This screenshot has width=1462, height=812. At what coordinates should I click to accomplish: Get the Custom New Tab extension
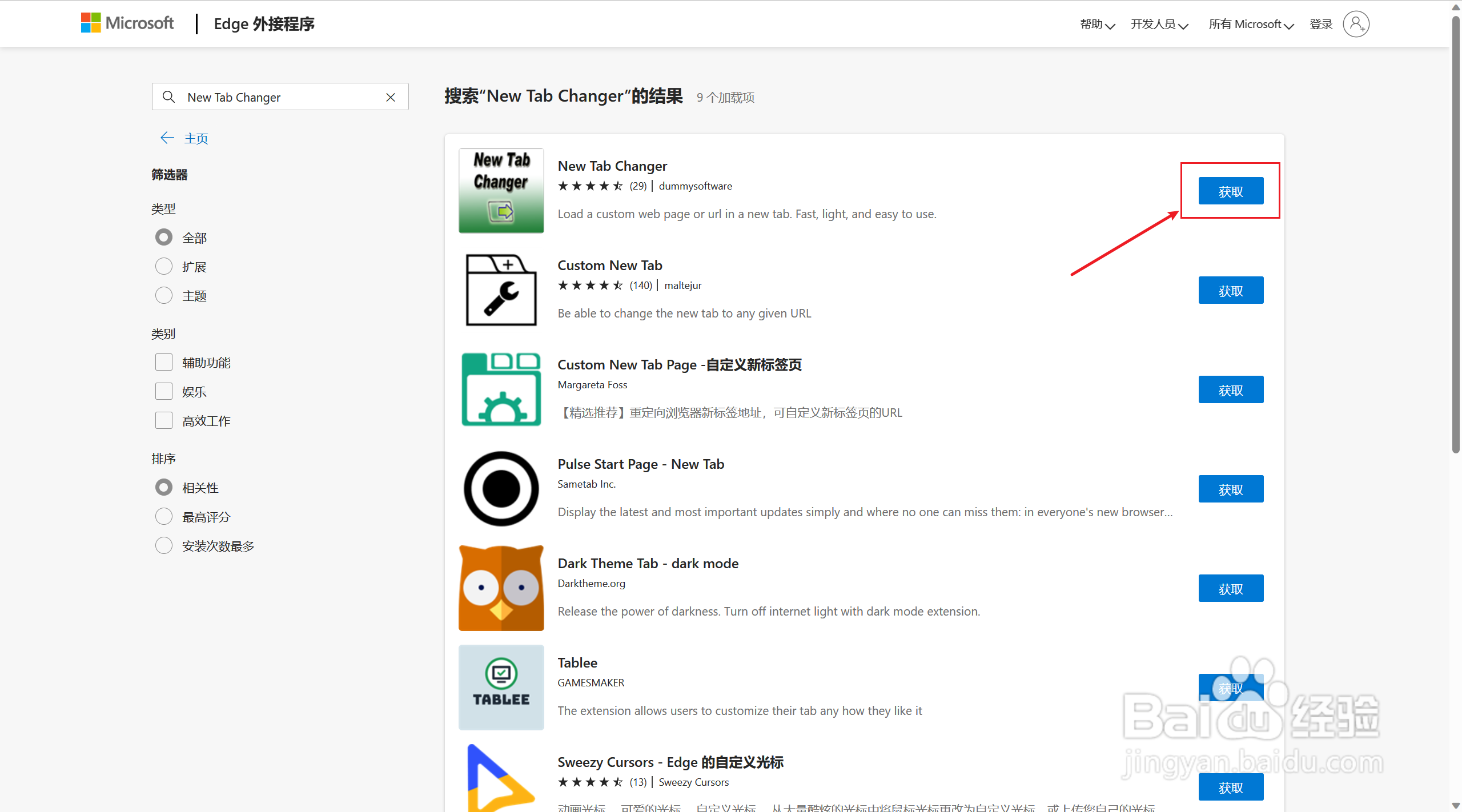1231,290
